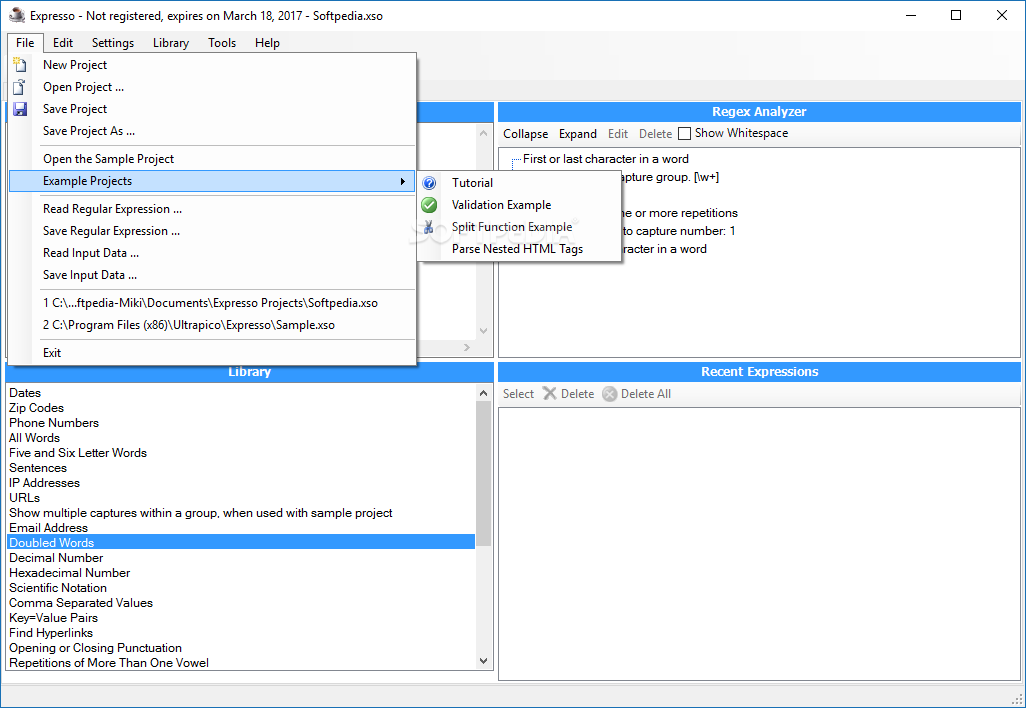Image resolution: width=1026 pixels, height=708 pixels.
Task: Click the Tutorial question mark icon
Action: point(429,183)
